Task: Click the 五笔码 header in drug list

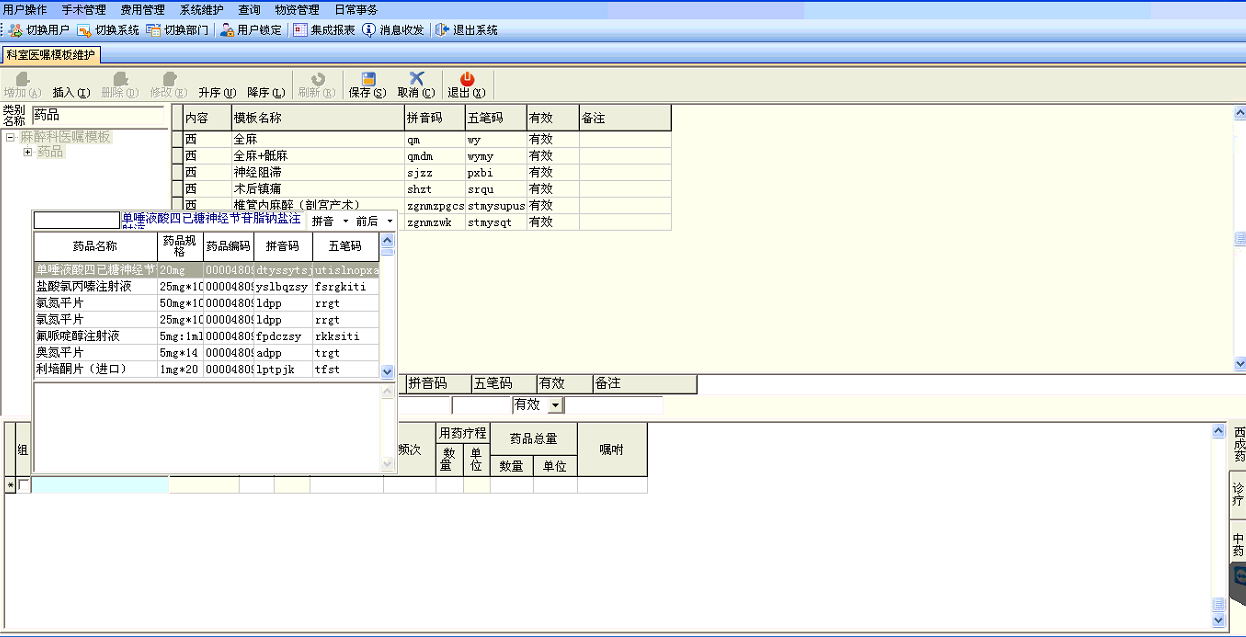Action: tap(346, 246)
